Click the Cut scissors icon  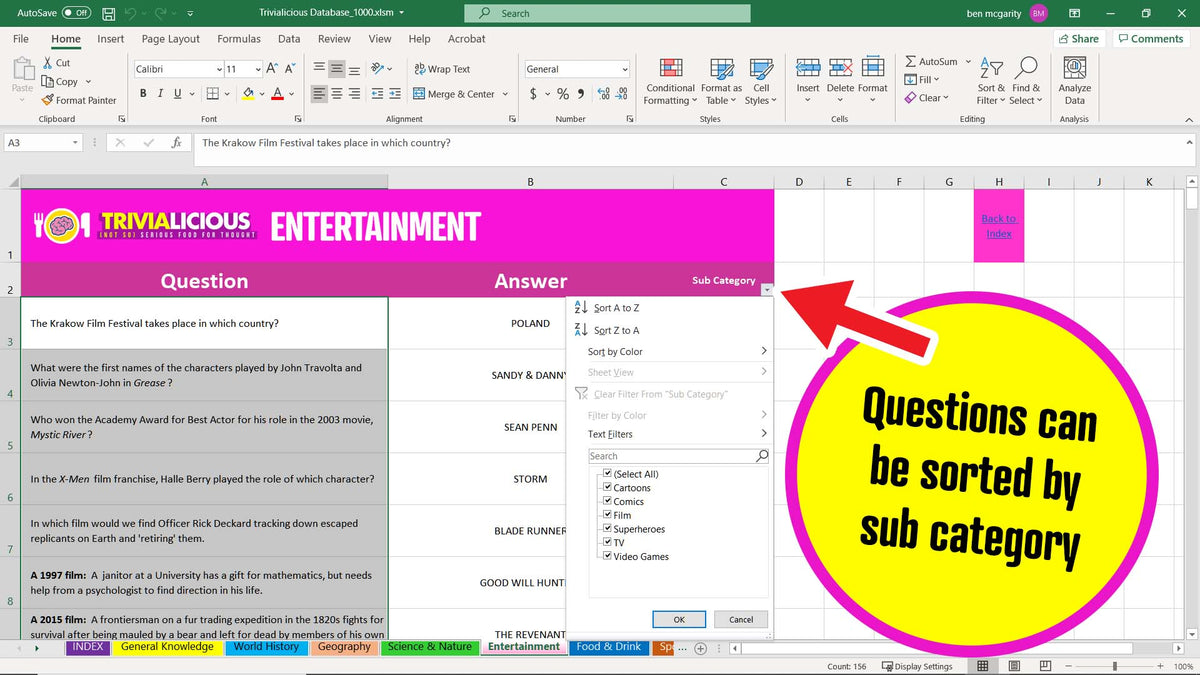tap(48, 63)
